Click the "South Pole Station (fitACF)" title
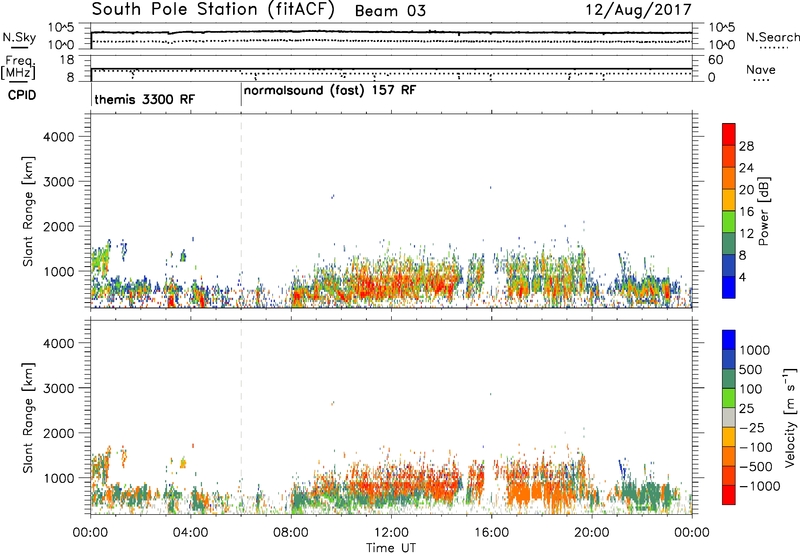This screenshot has height=554, width=800. pos(212,10)
